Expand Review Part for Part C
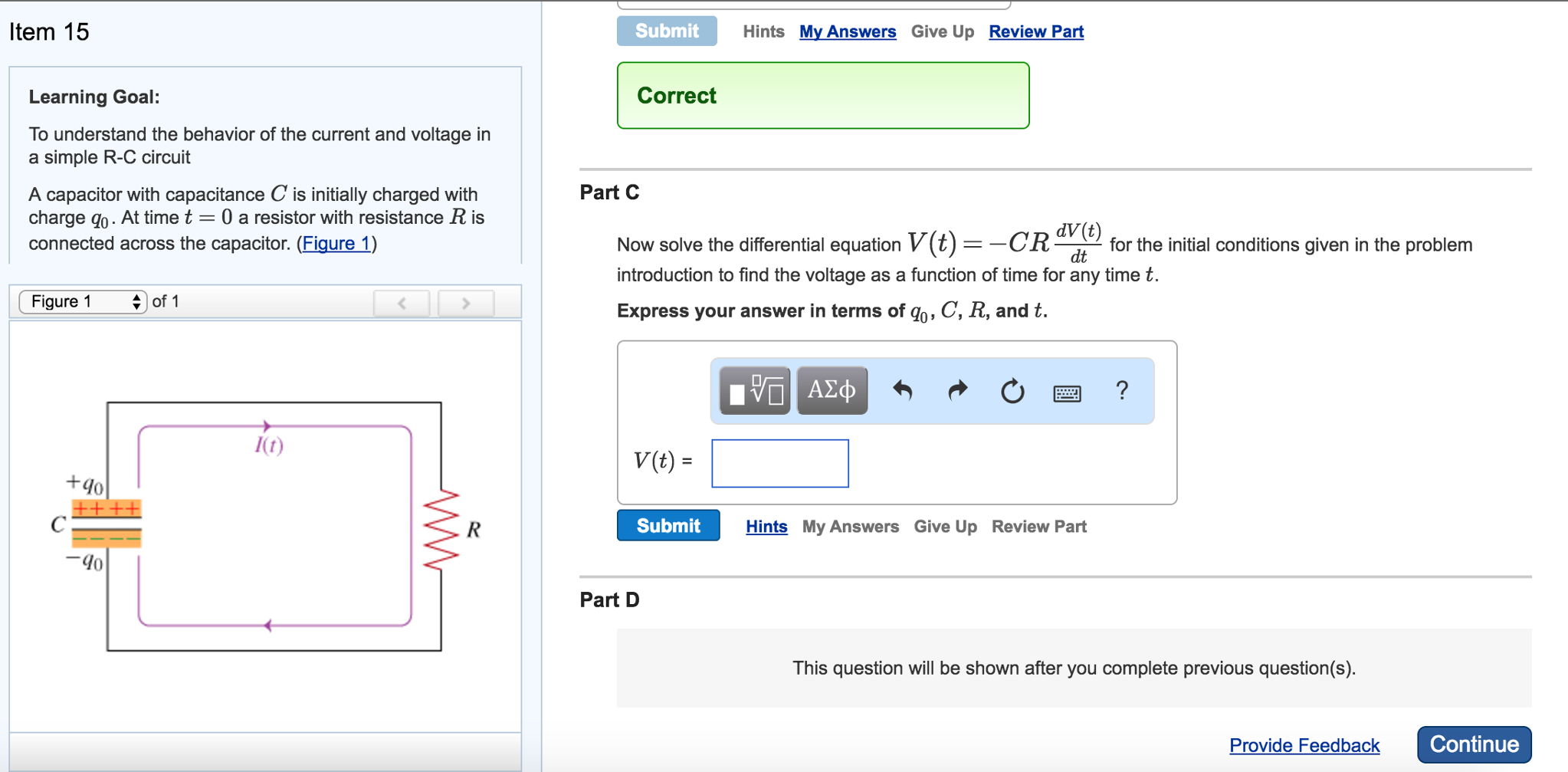 pos(1038,527)
